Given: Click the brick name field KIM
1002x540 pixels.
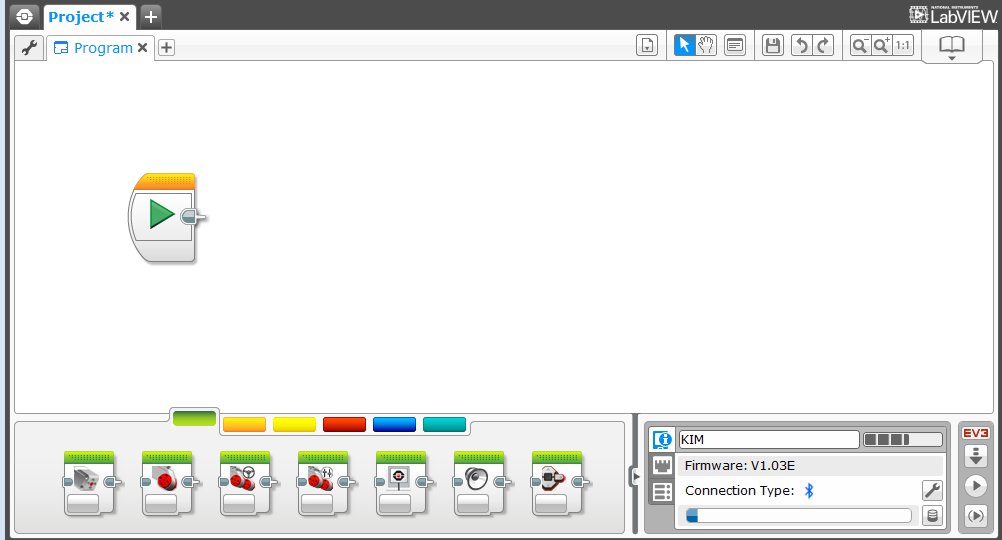Looking at the screenshot, I should tap(767, 439).
